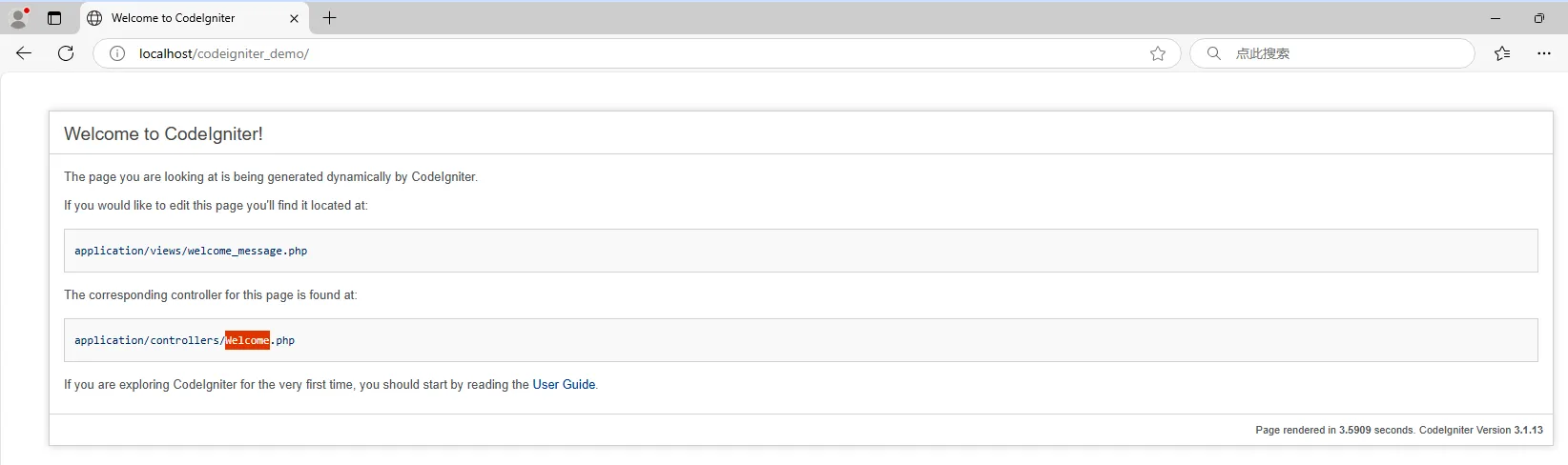
Task: Open a new browser tab
Action: coord(330,18)
